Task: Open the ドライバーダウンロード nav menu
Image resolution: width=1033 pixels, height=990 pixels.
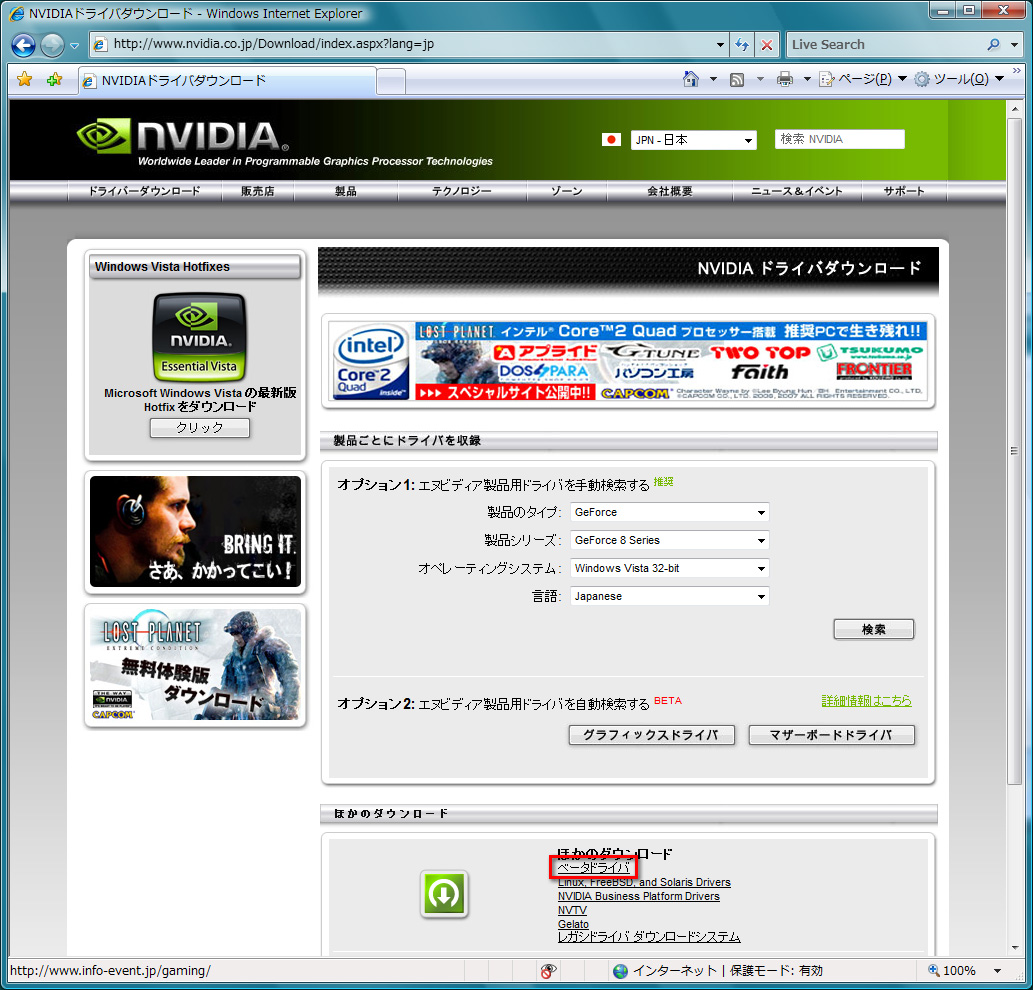Action: click(144, 191)
